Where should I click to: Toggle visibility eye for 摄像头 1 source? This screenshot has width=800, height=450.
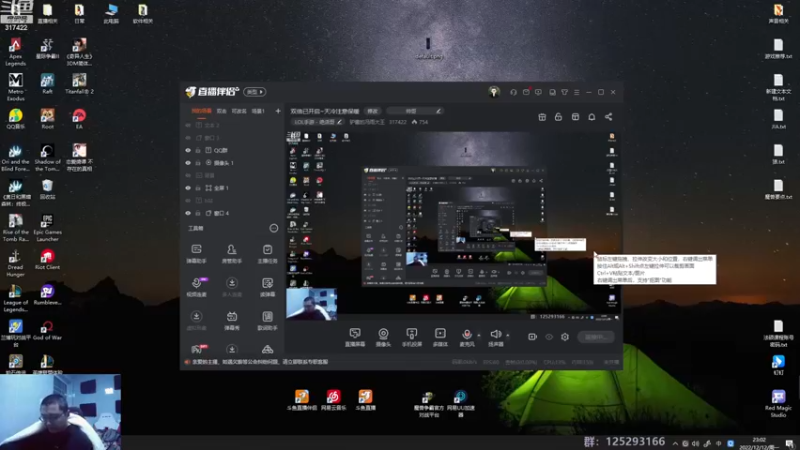pos(188,163)
